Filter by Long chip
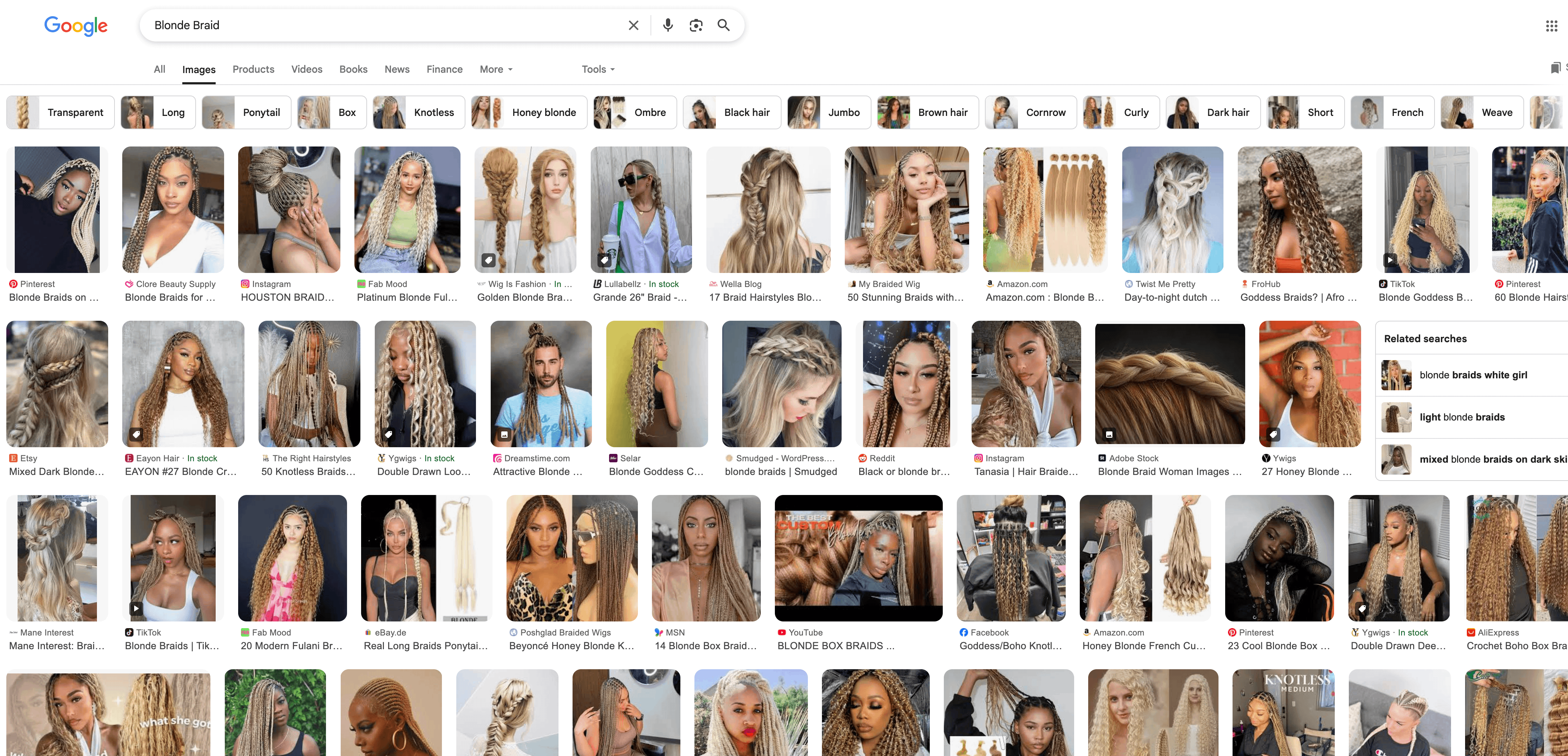Screen dimensions: 1568x756 click(x=158, y=113)
